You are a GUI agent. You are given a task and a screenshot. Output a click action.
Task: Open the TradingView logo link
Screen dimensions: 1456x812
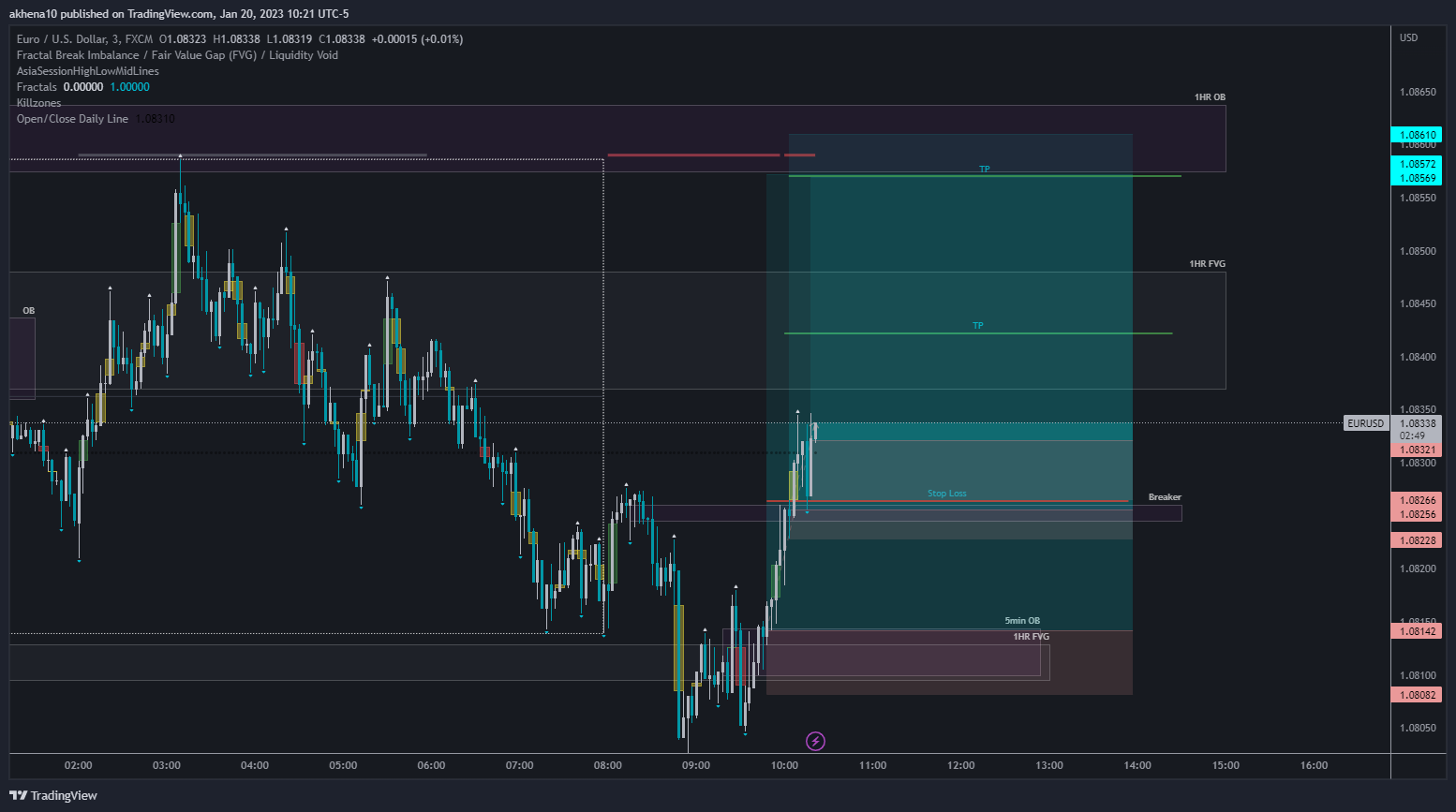tap(53, 795)
